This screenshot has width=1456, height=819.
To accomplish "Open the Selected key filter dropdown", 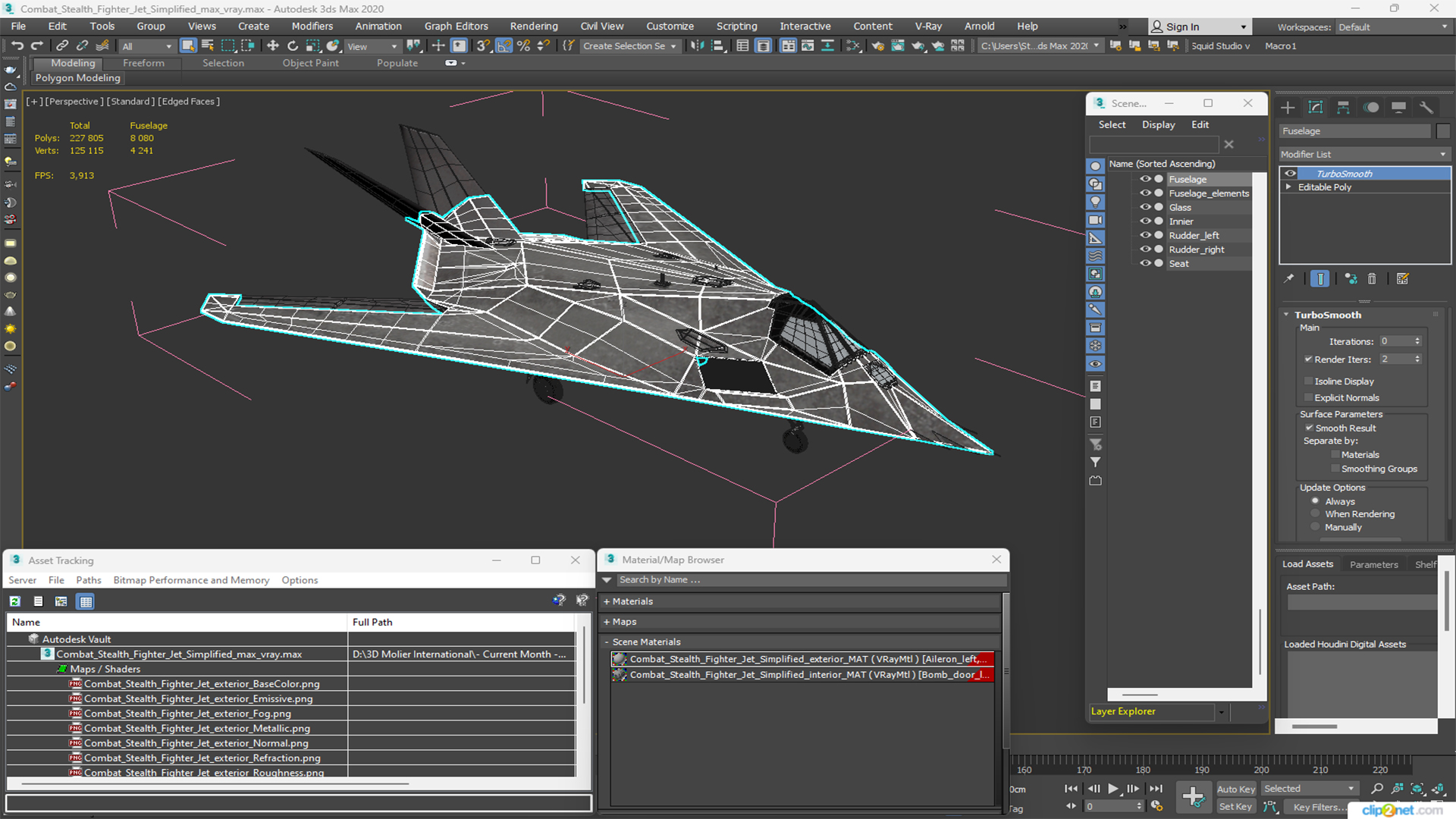I will tap(1310, 789).
